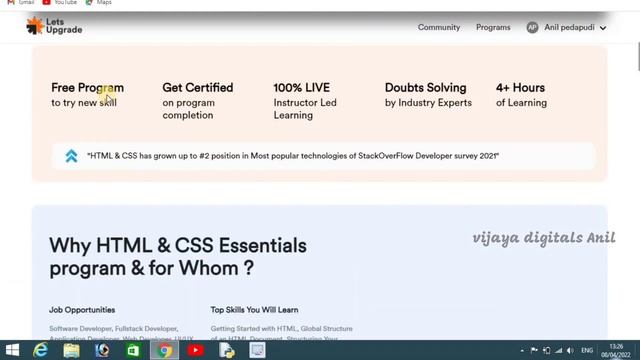Screen dimensions: 640x360
Task: Click the AP user avatar icon
Action: [532, 27]
